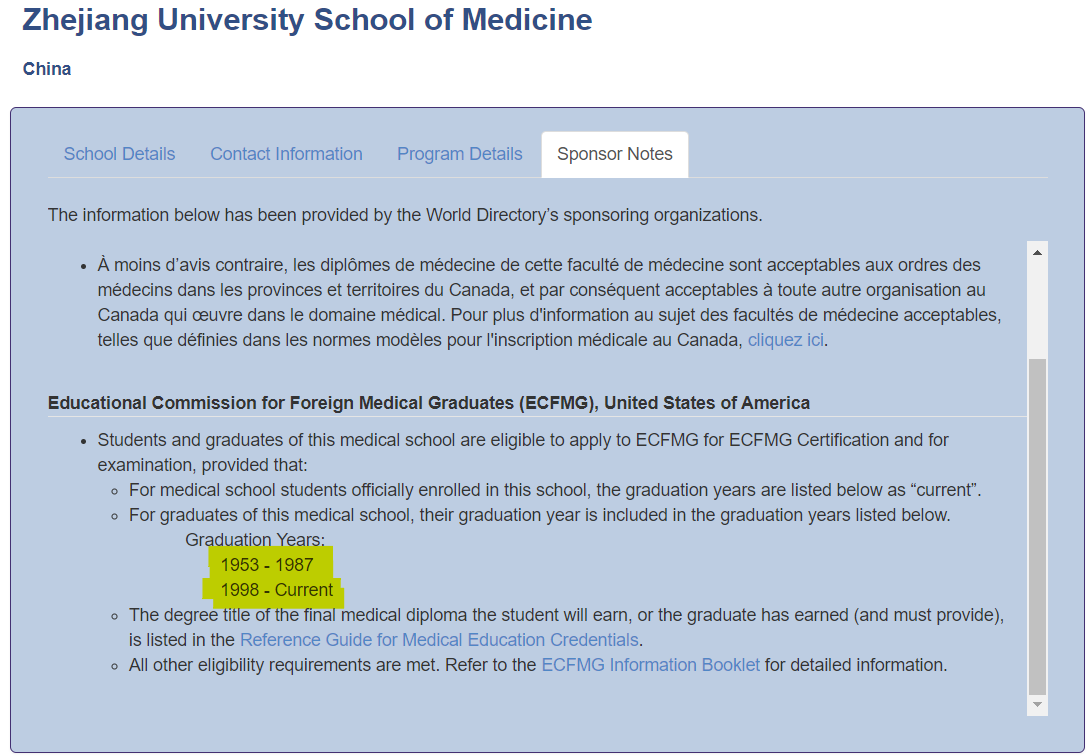
Task: Click the World Directory sponsoring organizations sentence
Action: pyautogui.click(x=405, y=215)
